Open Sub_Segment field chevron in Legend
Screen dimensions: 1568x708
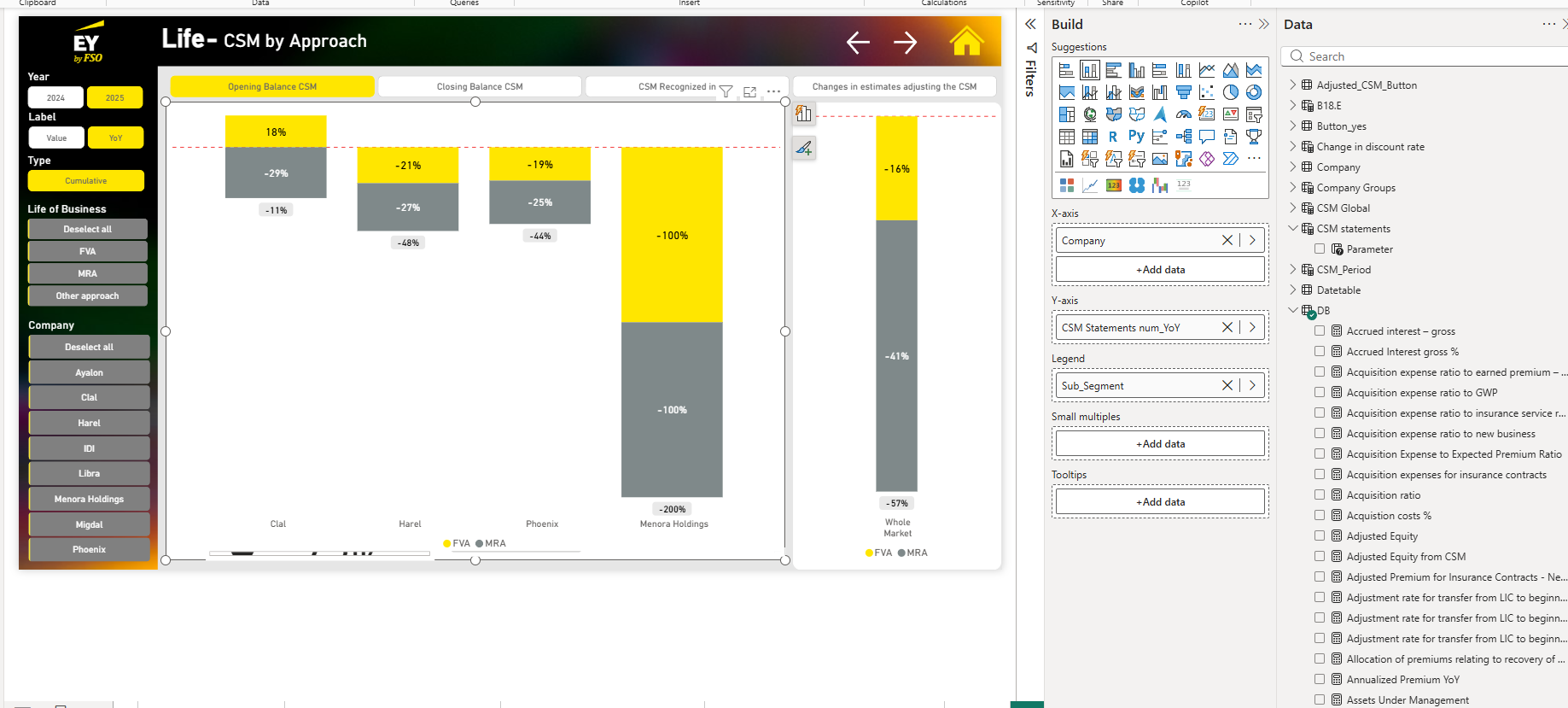[1252, 385]
